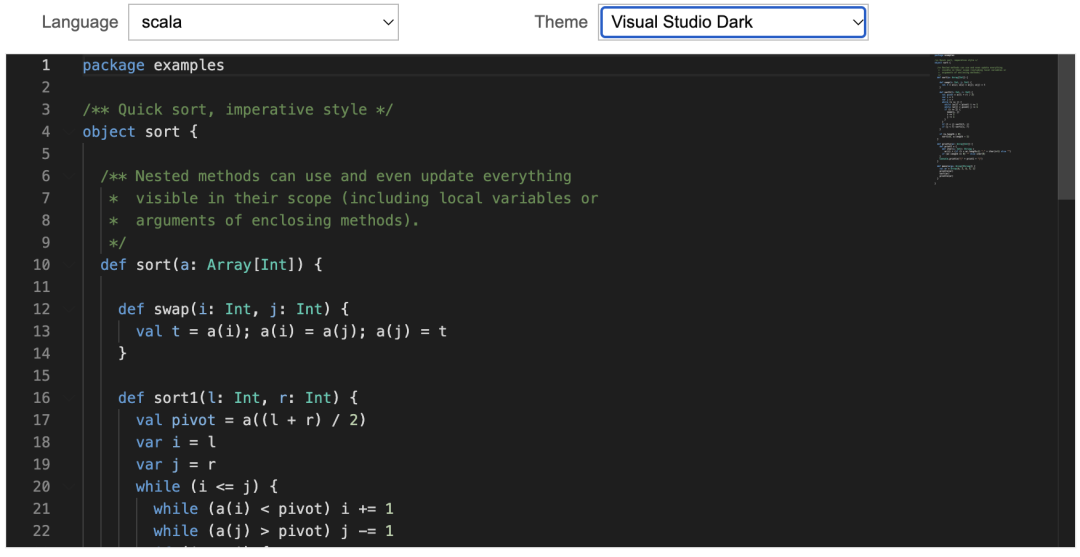Click the 'examples' package name
The image size is (1080, 557).
point(188,66)
